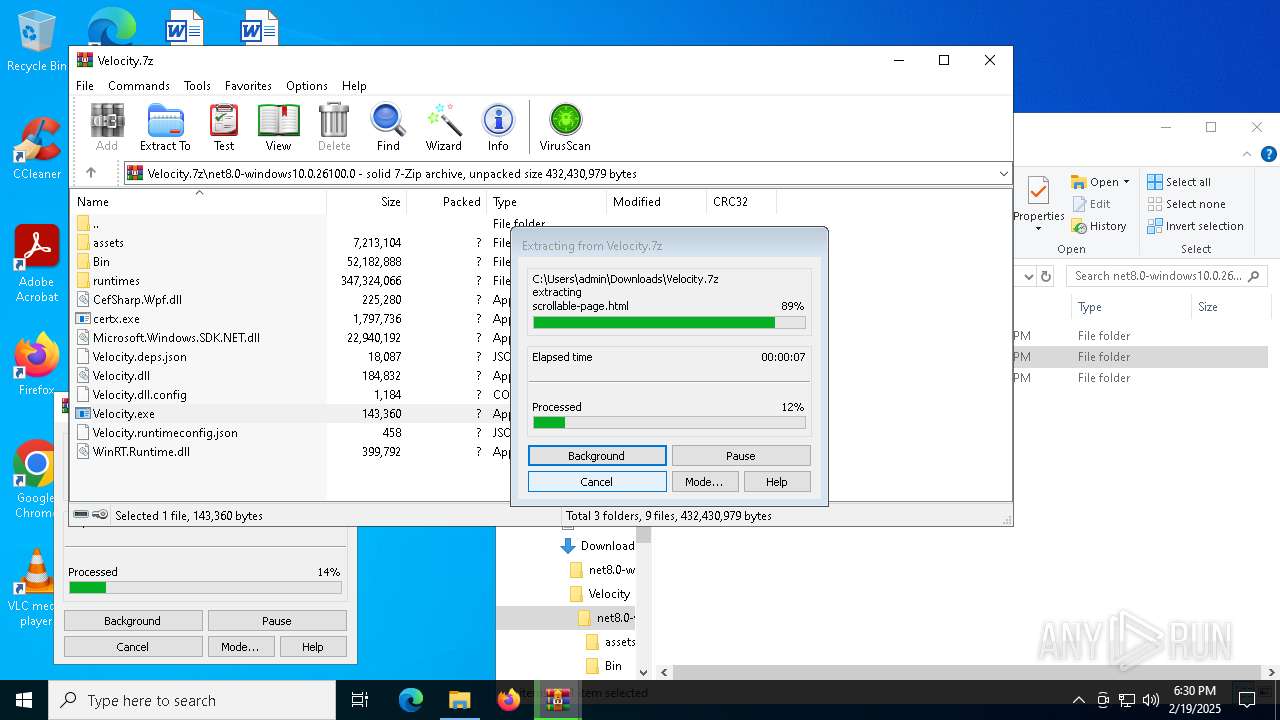Click Explorer refresh button
Screen dimensions: 1280x720
(x=1046, y=276)
